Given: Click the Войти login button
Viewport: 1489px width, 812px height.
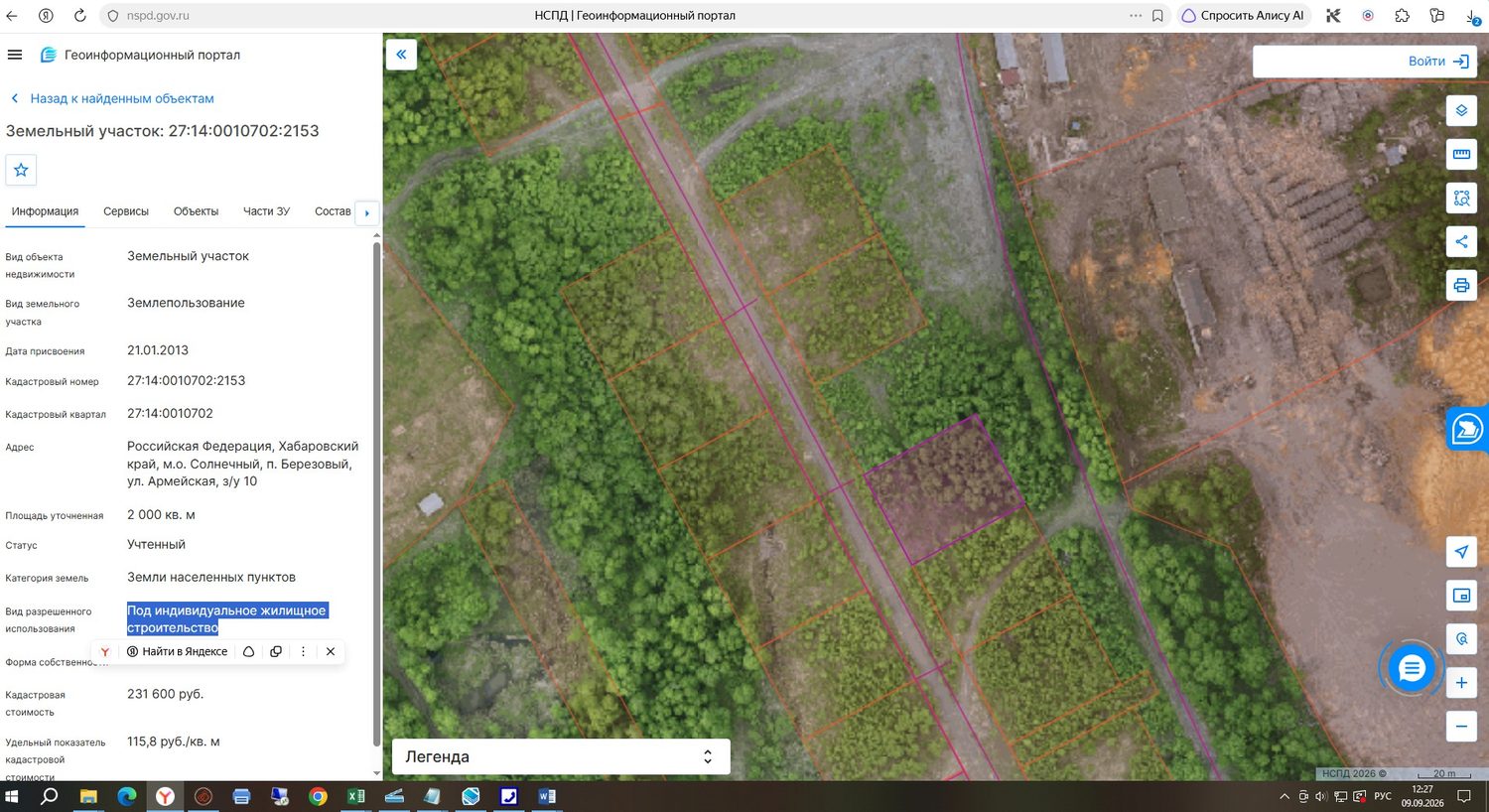Looking at the screenshot, I should click(1438, 62).
